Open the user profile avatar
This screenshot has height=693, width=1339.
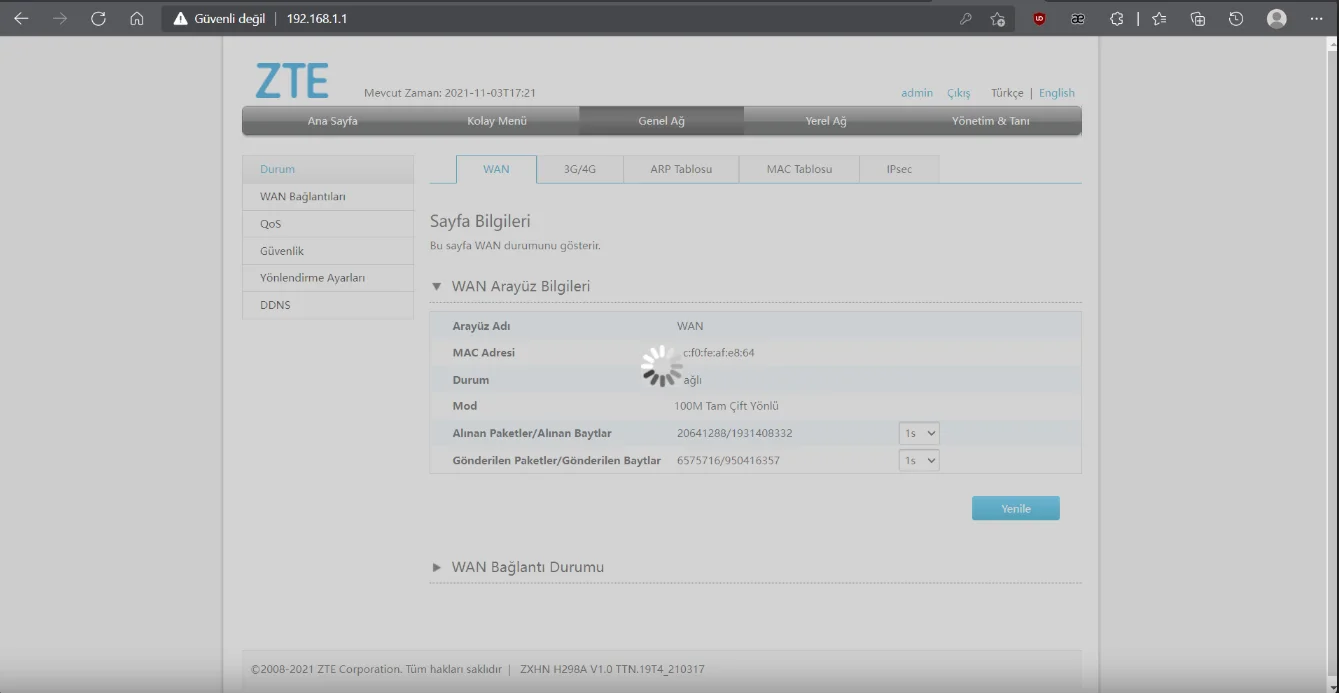click(1277, 18)
